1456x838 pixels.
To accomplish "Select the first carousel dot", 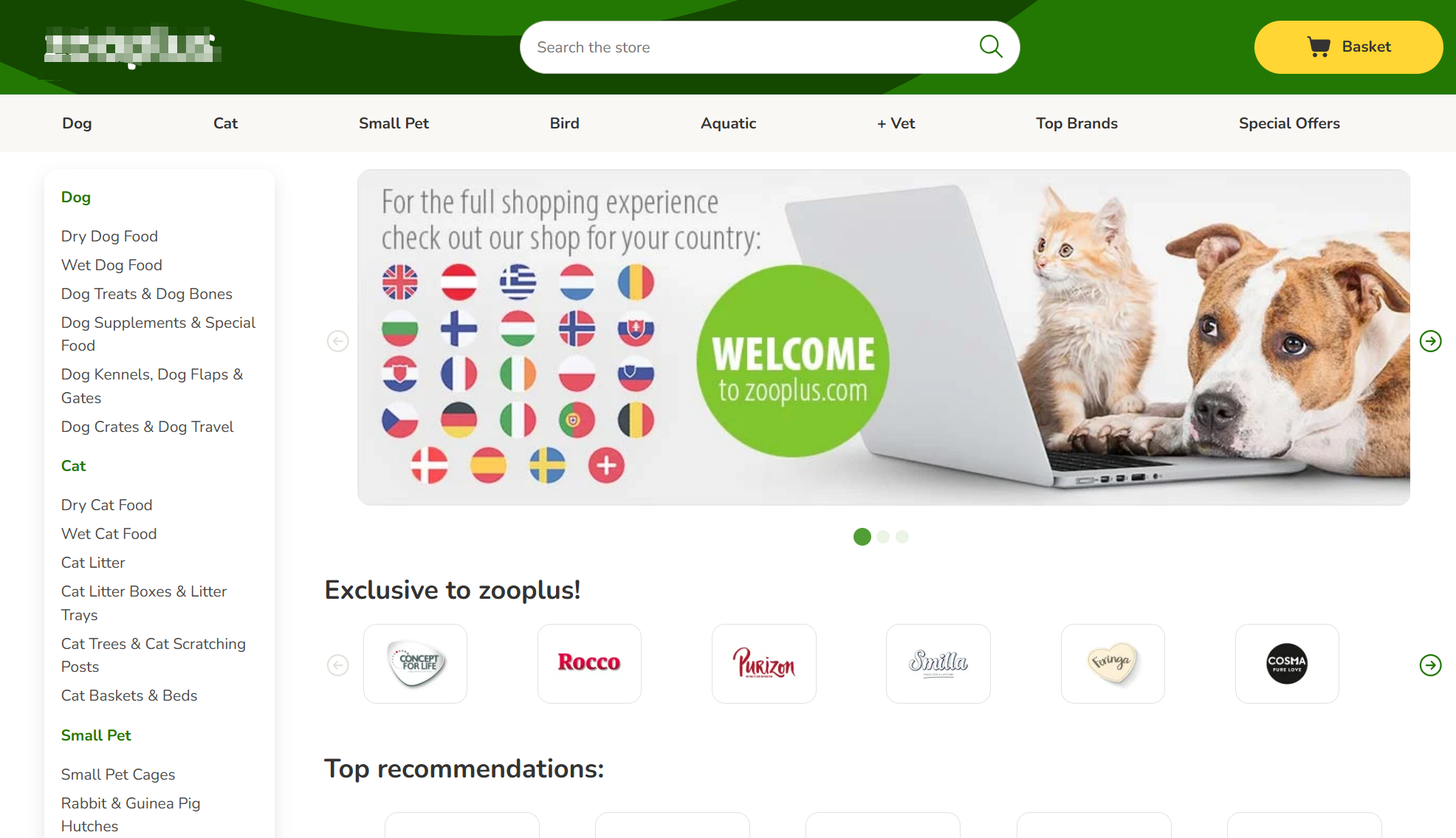I will pyautogui.click(x=862, y=537).
